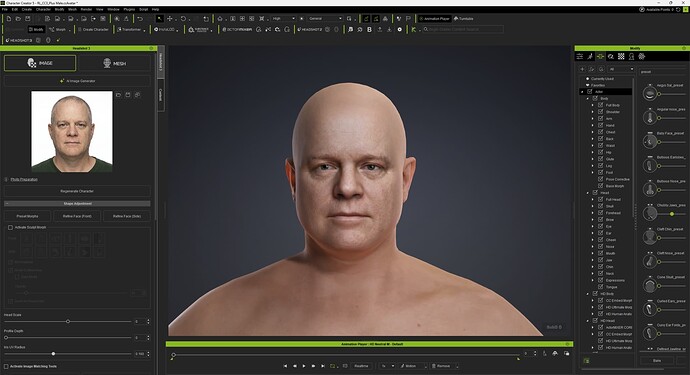Screen dimensions: 690x375
Task: Click the load image folder icon beside photo
Action: [x=118, y=95]
